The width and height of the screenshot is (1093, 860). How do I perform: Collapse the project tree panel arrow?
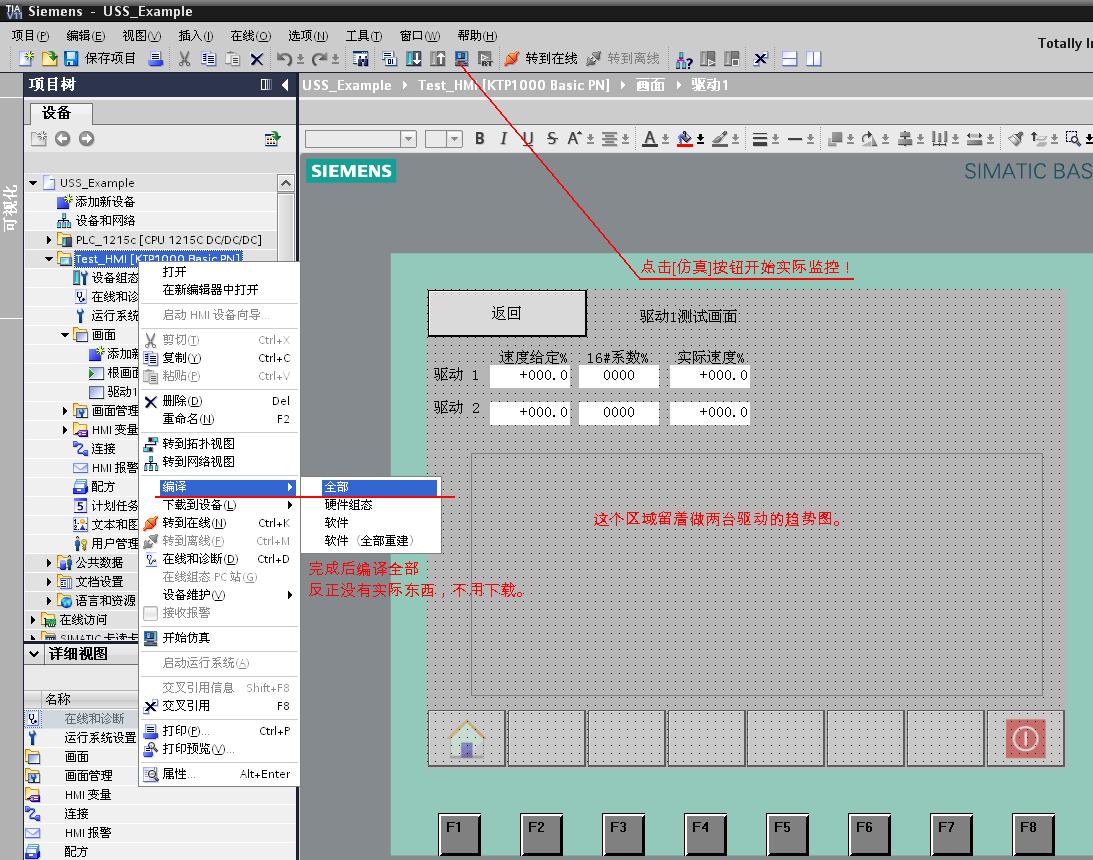[x=285, y=85]
